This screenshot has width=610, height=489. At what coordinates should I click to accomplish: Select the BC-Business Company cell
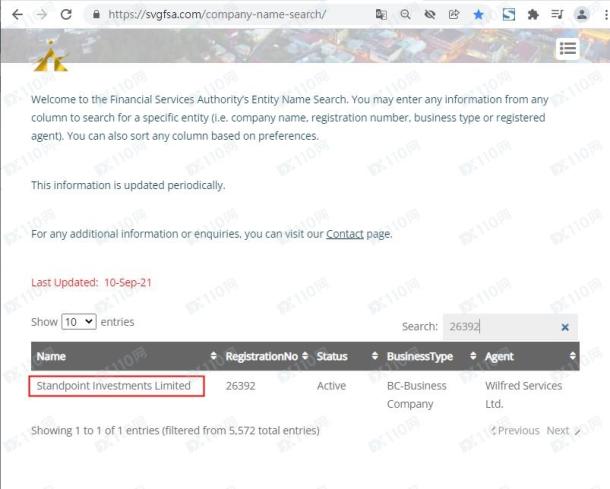pyautogui.click(x=417, y=395)
